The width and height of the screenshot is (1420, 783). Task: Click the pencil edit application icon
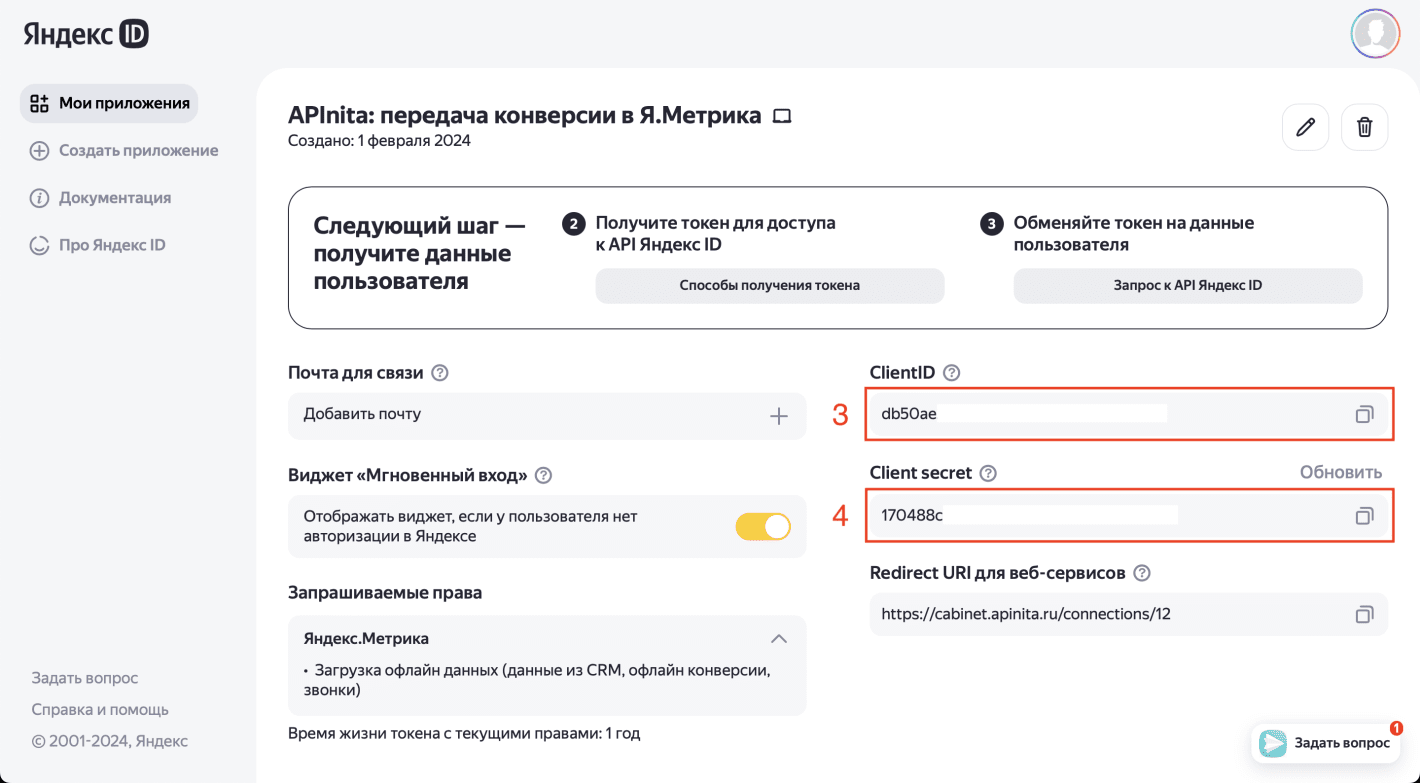pyautogui.click(x=1305, y=127)
